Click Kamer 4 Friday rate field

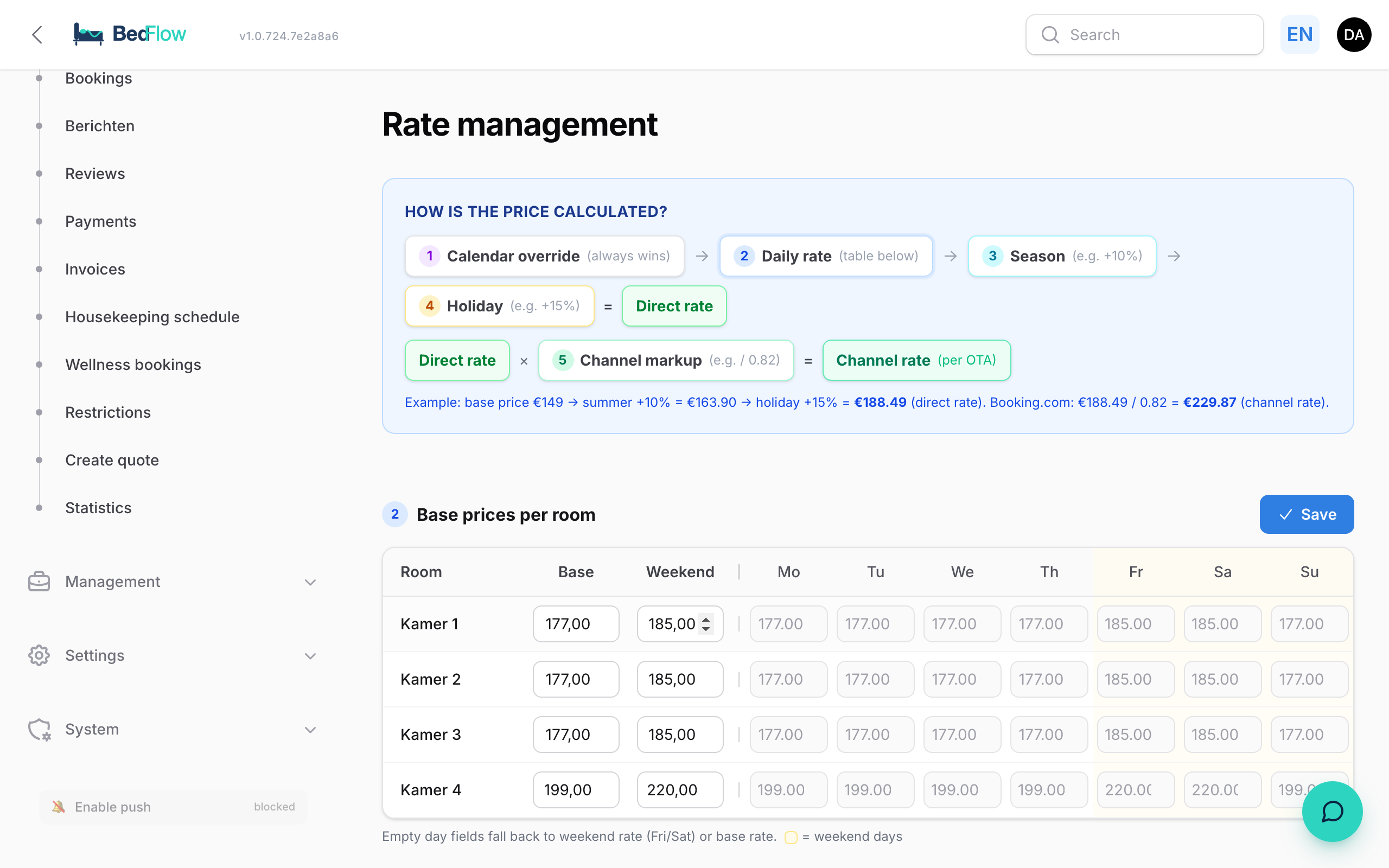point(1135,789)
